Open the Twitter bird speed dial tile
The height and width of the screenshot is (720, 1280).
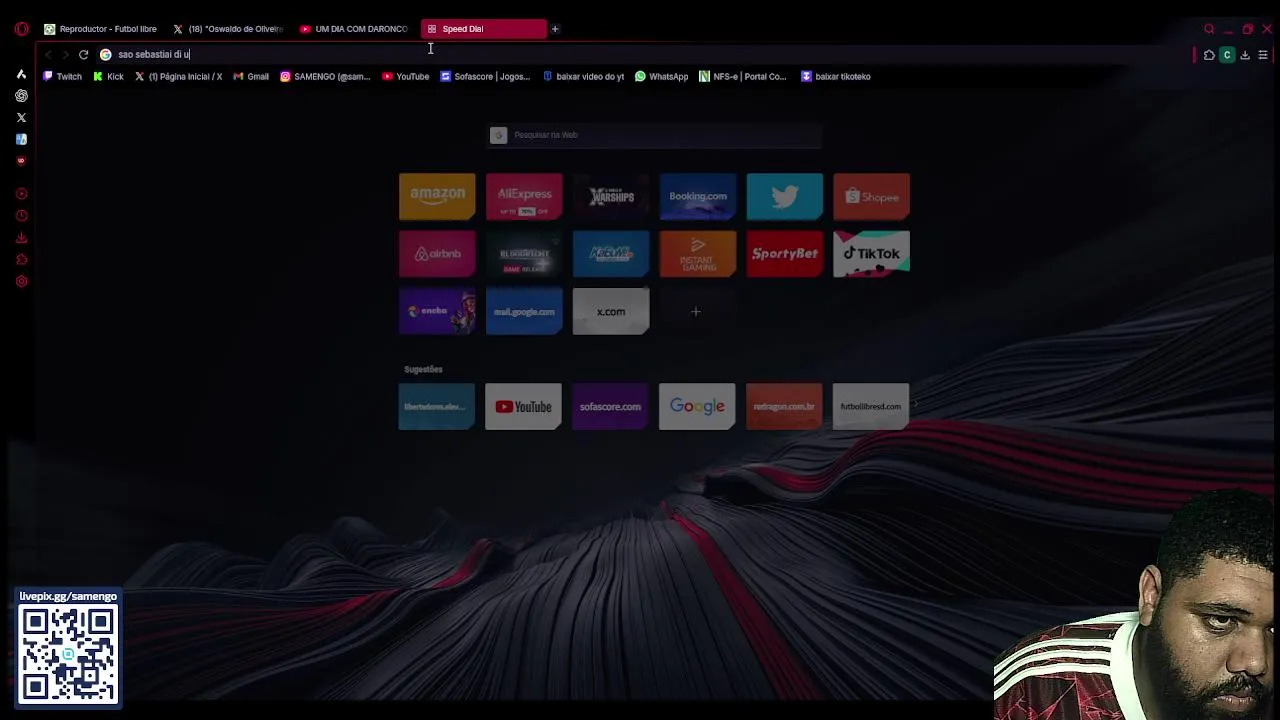tap(785, 196)
